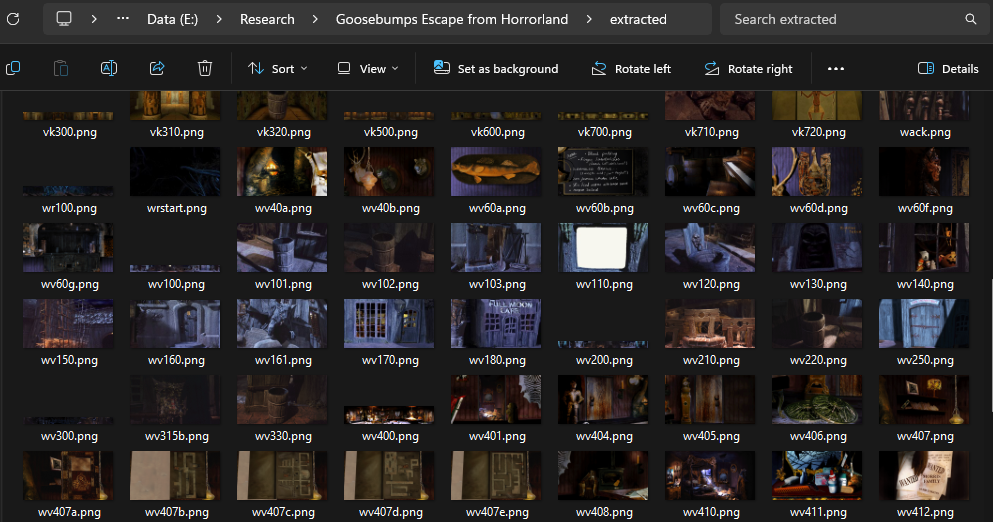The height and width of the screenshot is (522, 993).
Task: Select wv140.png thumbnail
Action: point(925,248)
